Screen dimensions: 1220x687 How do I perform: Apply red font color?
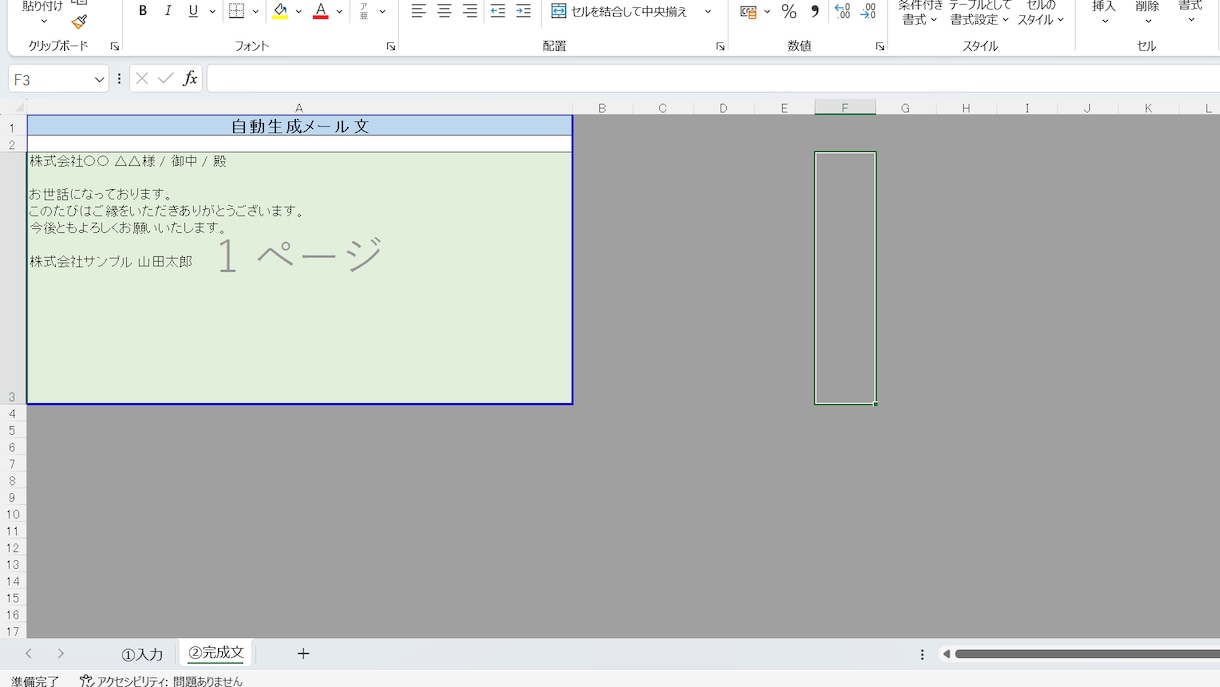(321, 11)
